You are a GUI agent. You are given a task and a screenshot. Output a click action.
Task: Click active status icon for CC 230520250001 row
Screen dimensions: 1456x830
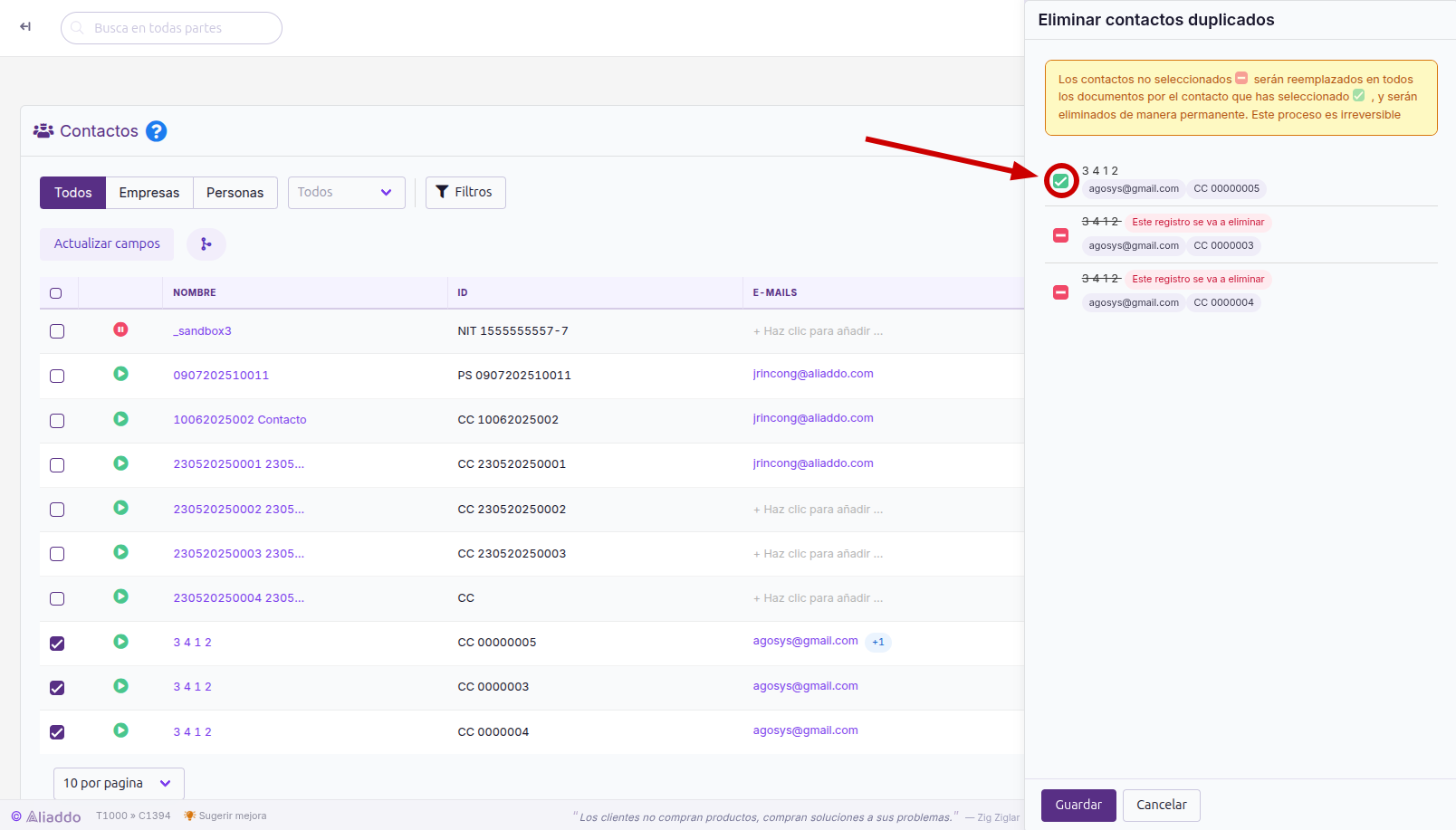click(120, 463)
